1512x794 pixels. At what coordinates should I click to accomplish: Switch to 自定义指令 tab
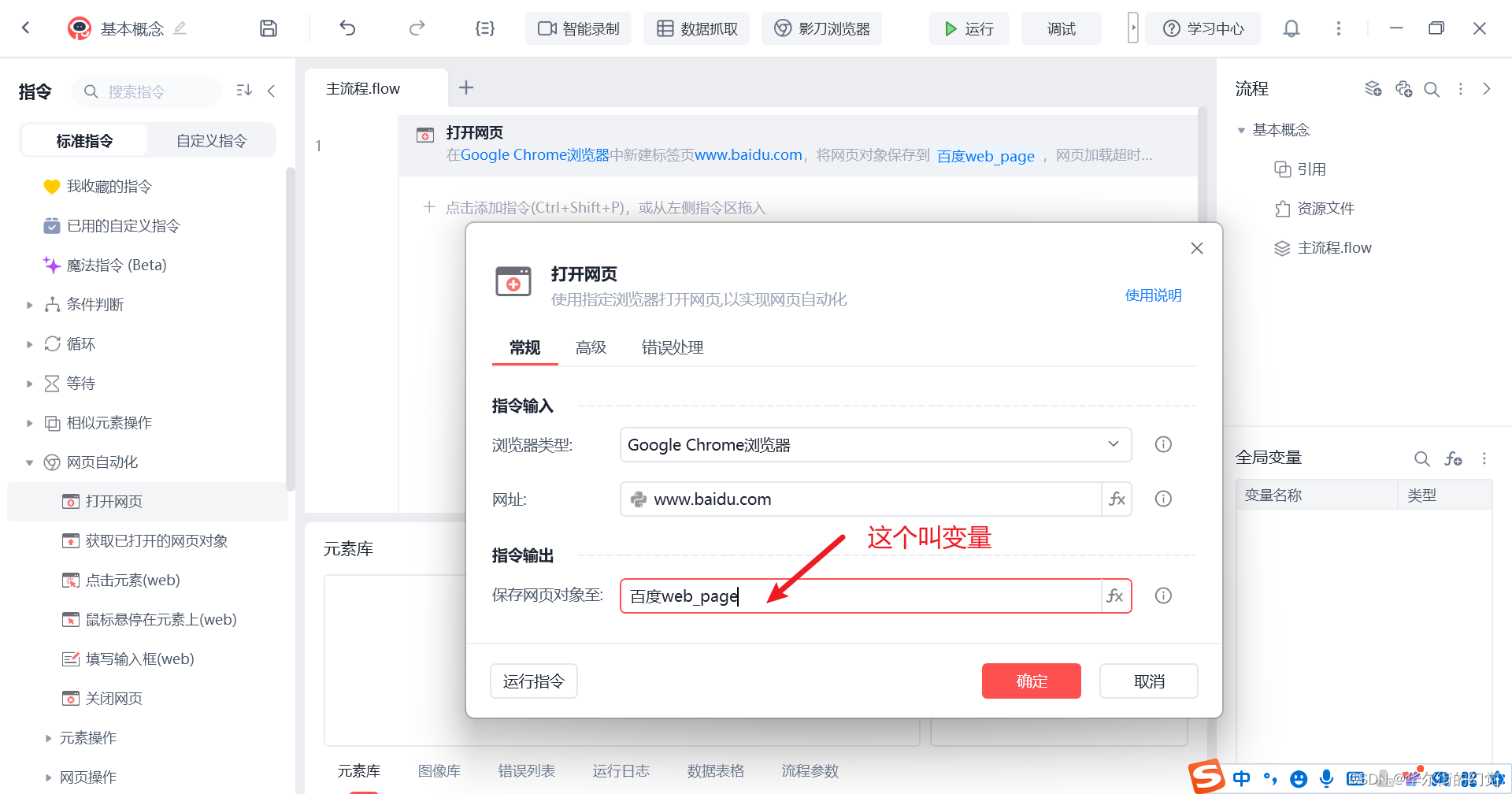[x=211, y=140]
